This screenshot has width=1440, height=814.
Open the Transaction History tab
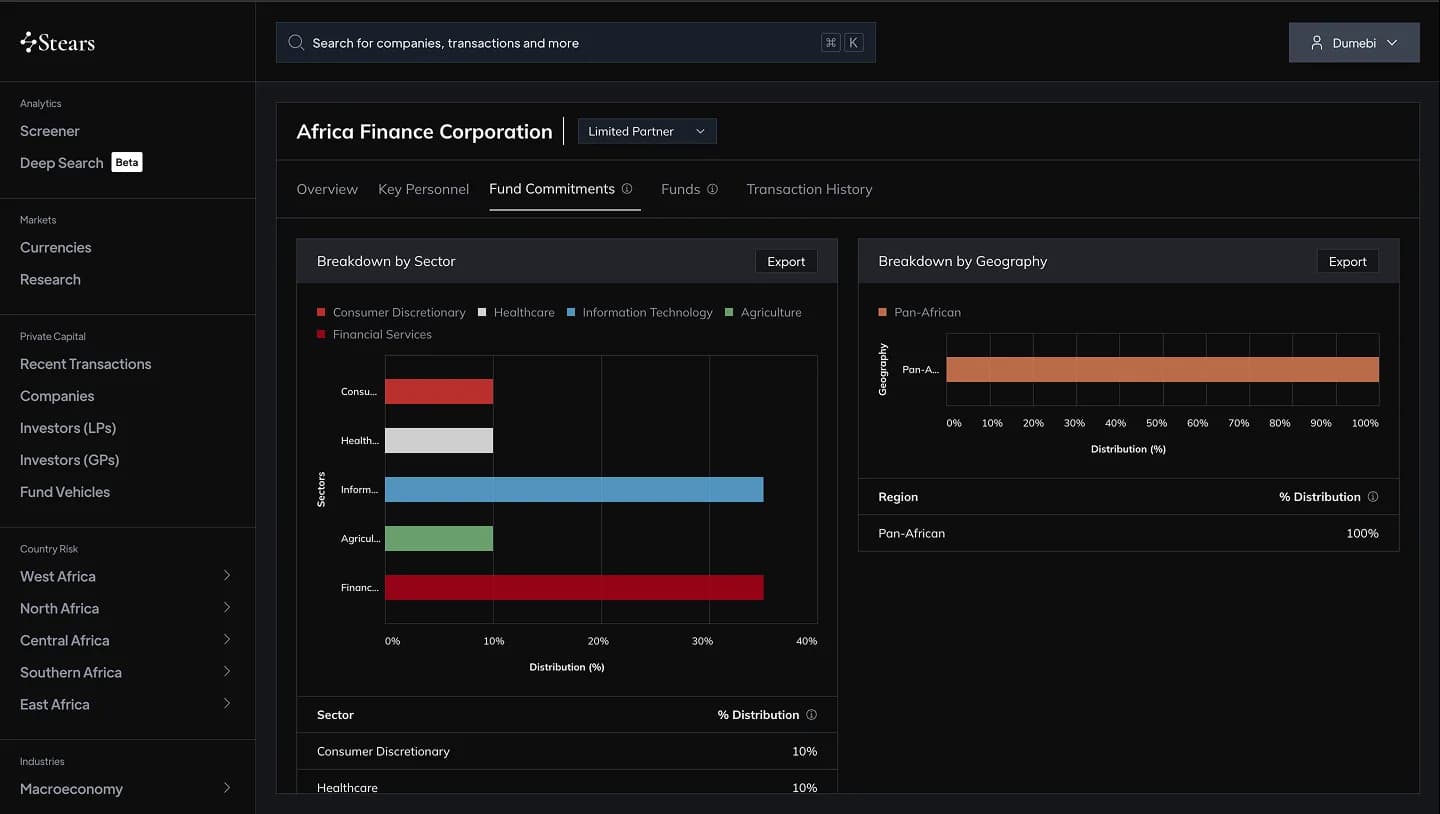pos(809,189)
